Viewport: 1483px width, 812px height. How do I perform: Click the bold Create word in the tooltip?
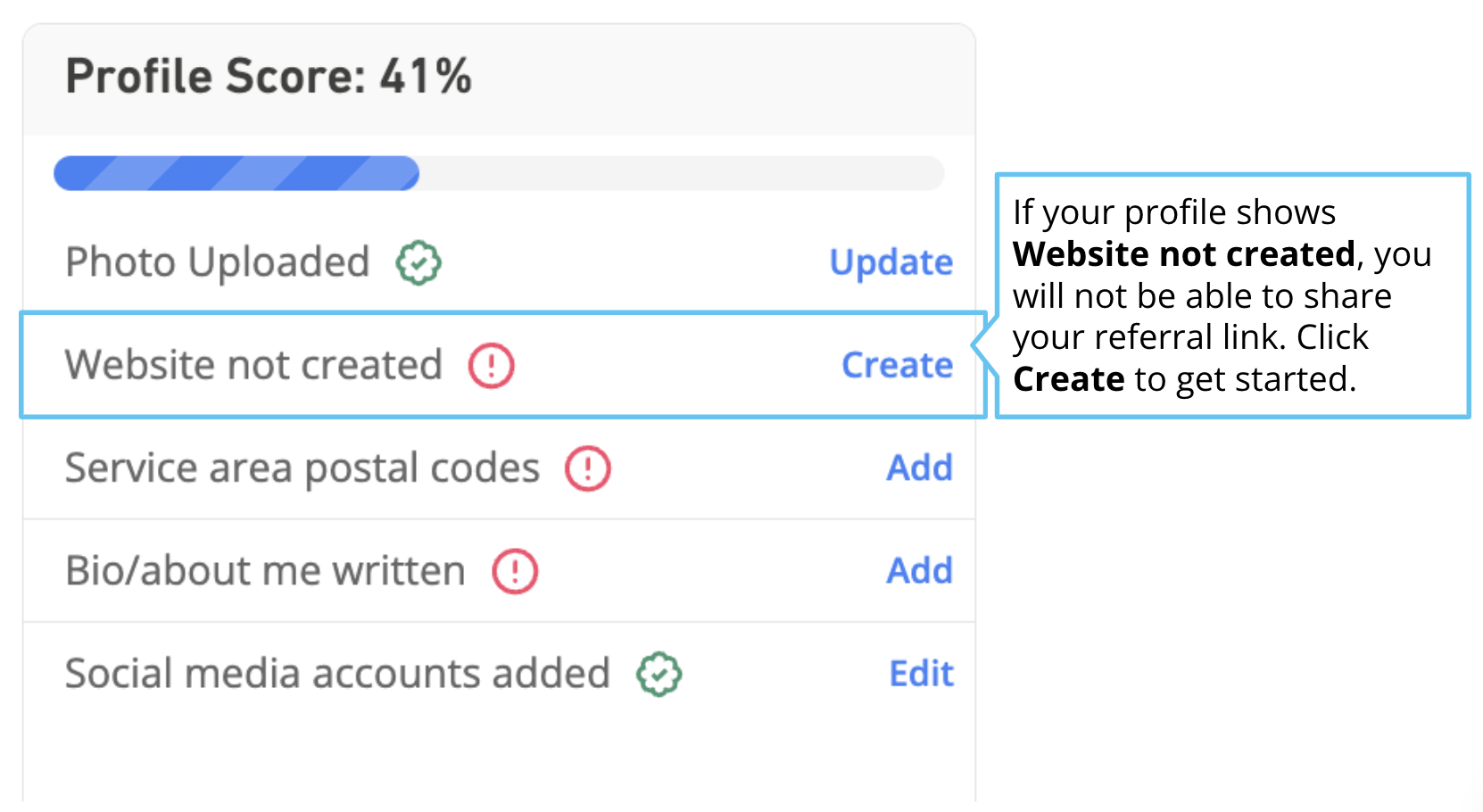(x=1069, y=379)
